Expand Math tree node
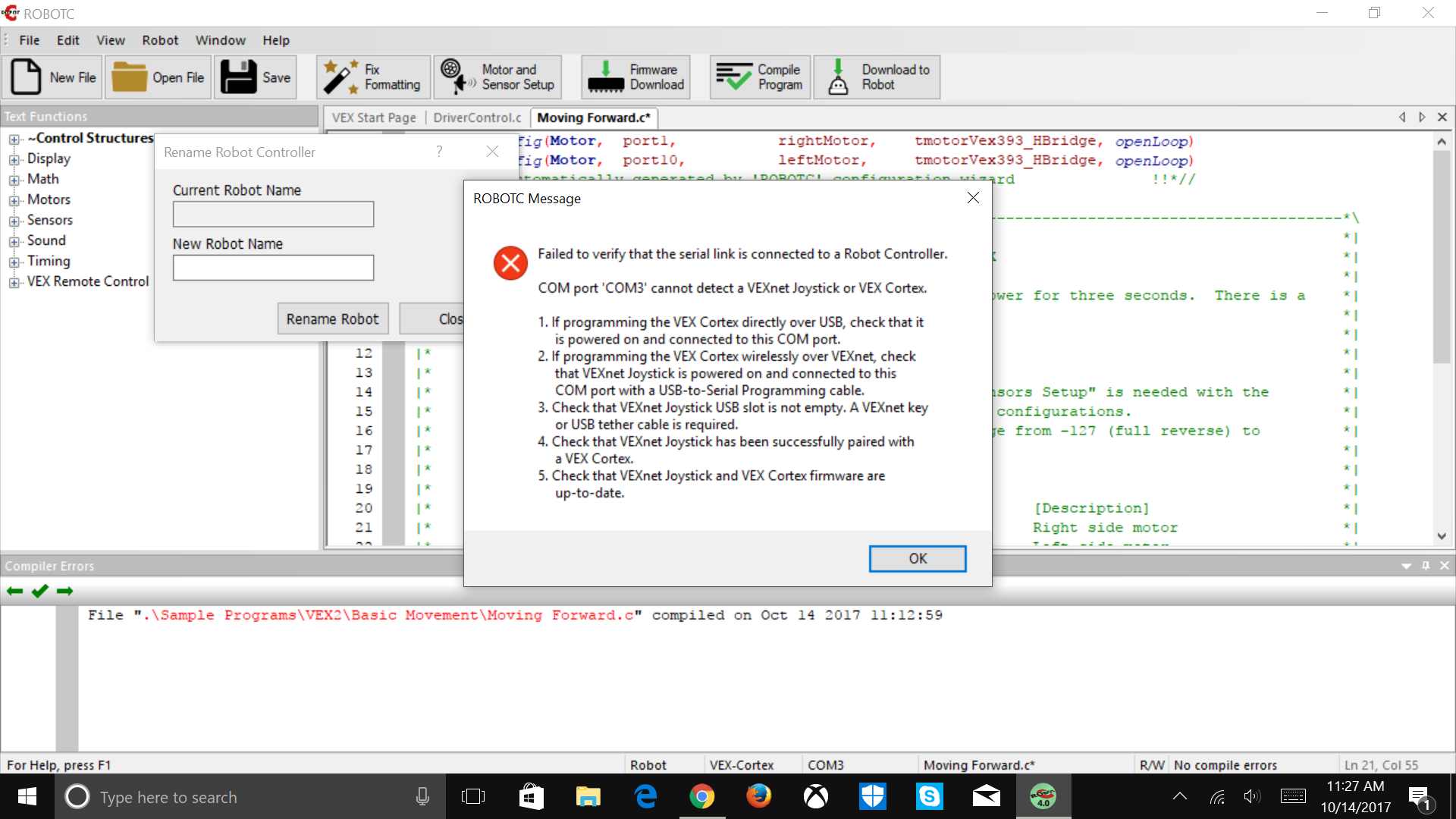 tap(14, 180)
